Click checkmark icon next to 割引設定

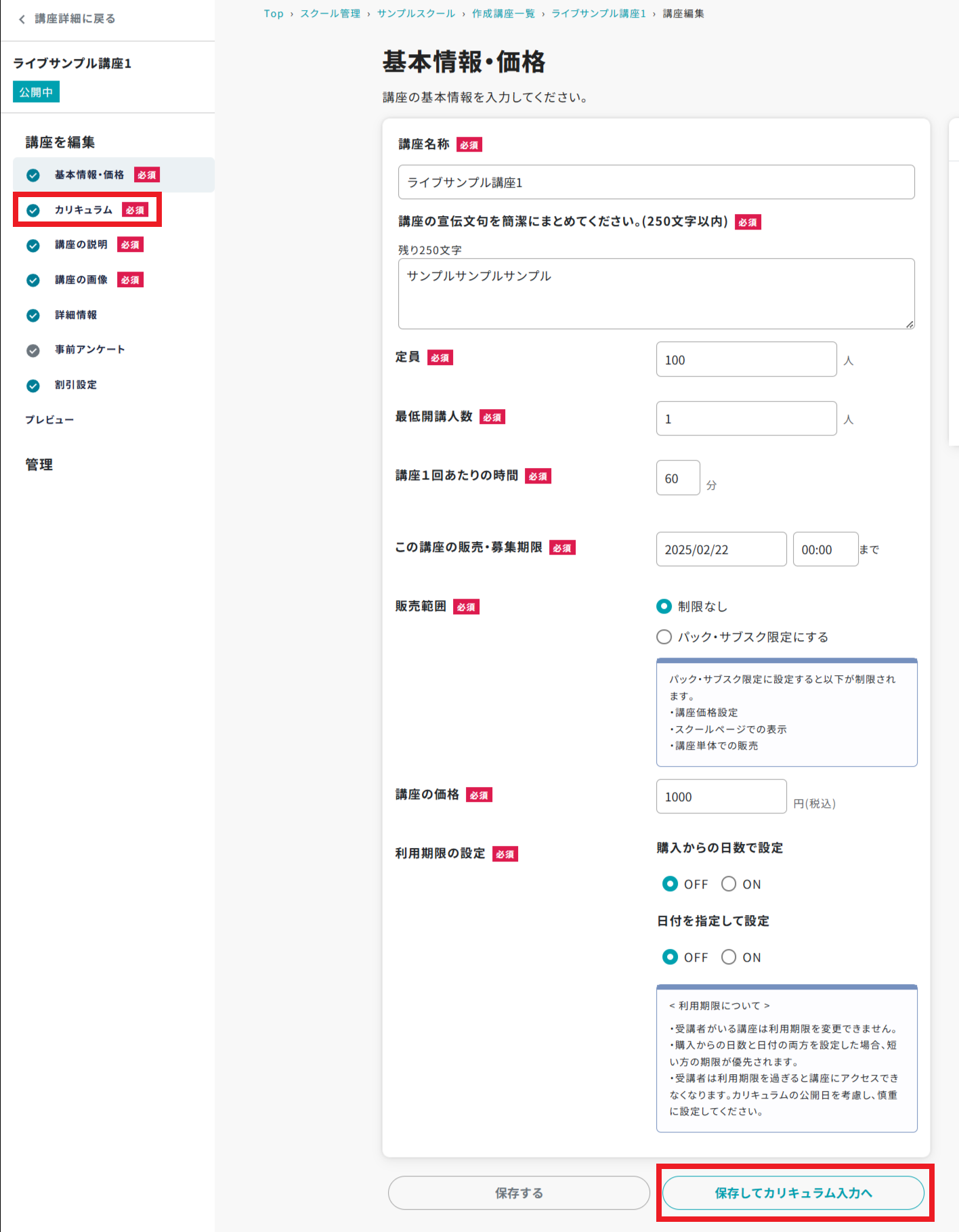pos(33,385)
